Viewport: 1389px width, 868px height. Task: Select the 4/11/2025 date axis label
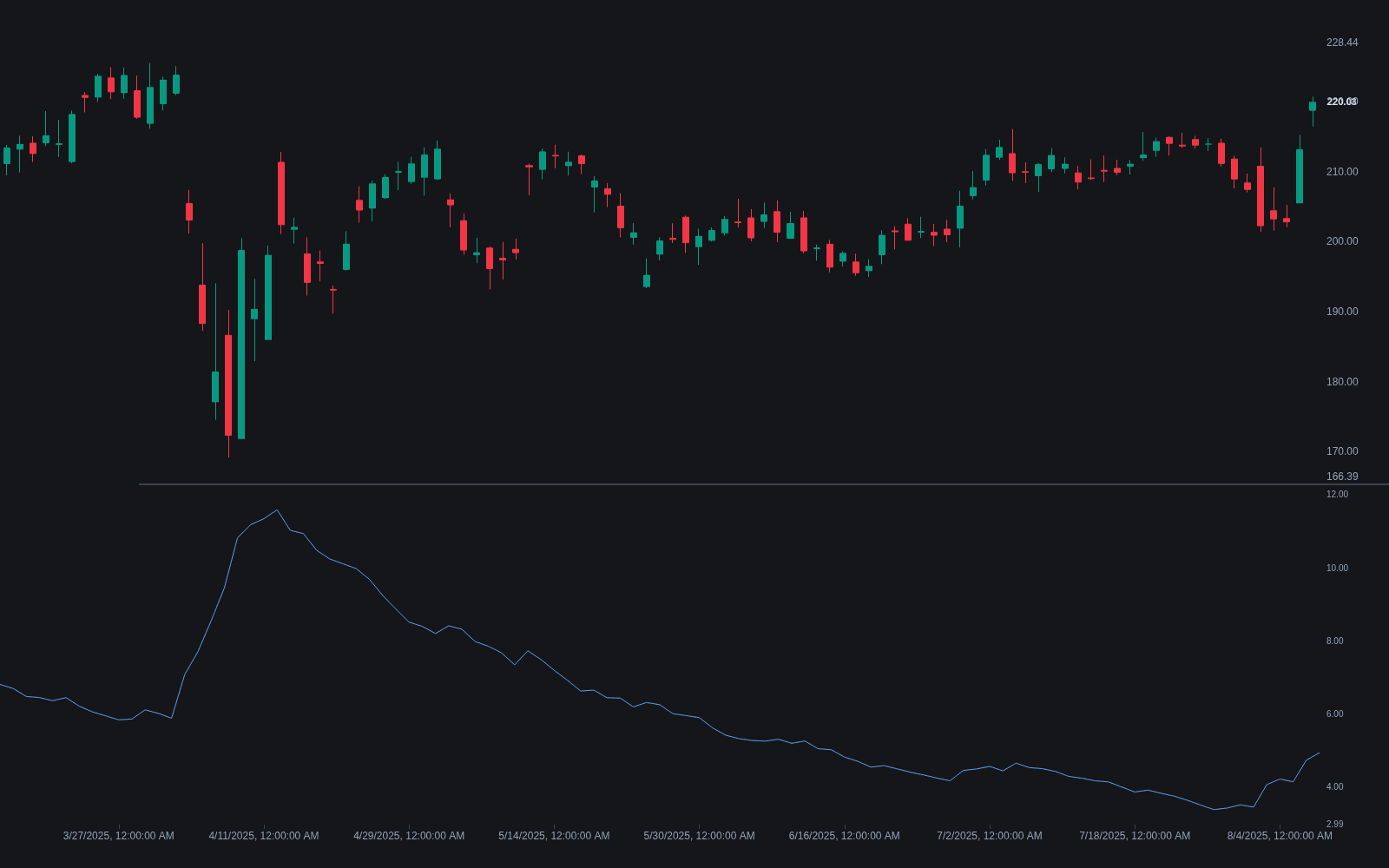coord(264,836)
